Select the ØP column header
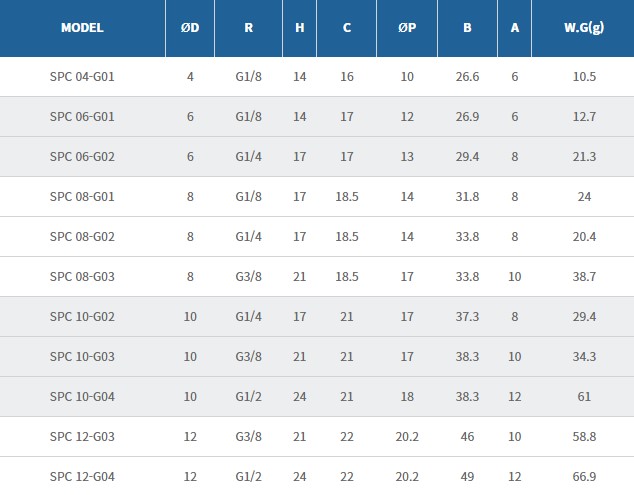 tap(408, 28)
